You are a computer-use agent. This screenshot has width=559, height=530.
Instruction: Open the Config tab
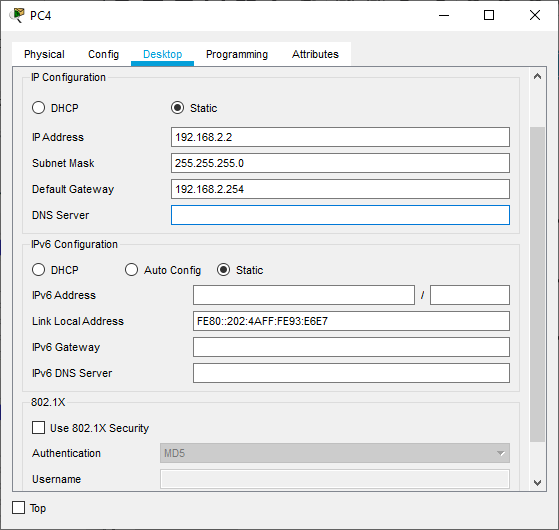(103, 54)
